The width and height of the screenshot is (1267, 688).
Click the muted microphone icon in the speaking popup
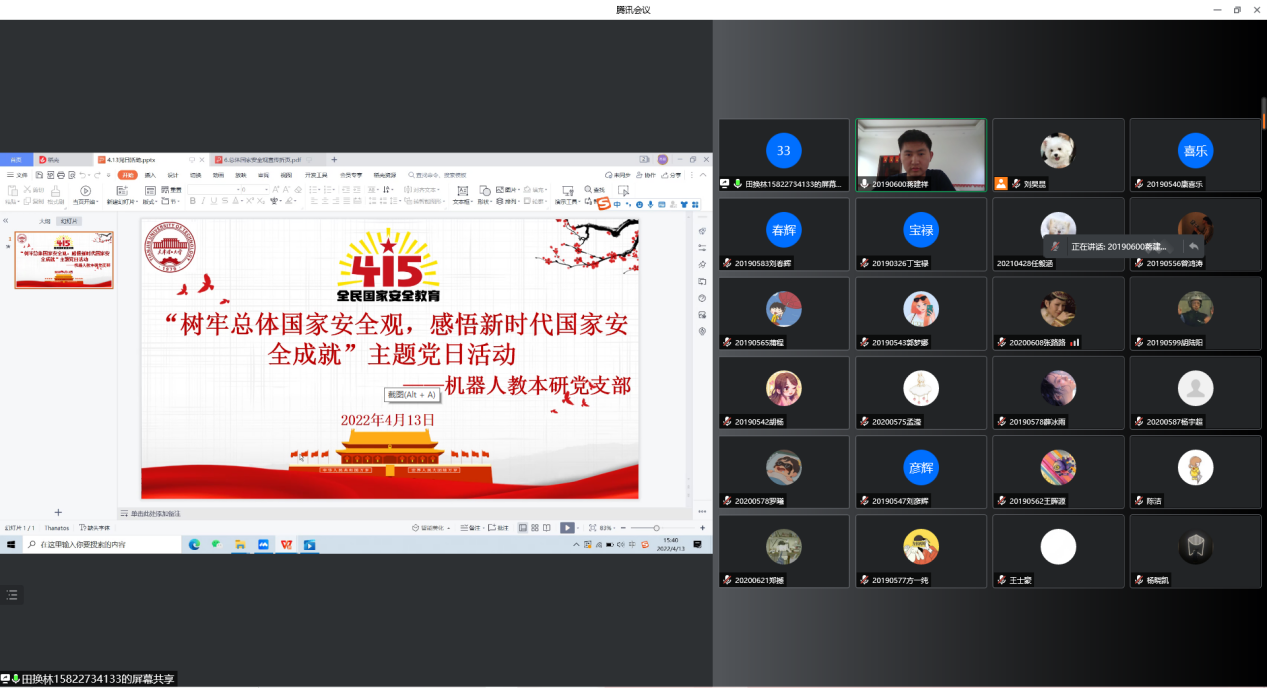1056,246
